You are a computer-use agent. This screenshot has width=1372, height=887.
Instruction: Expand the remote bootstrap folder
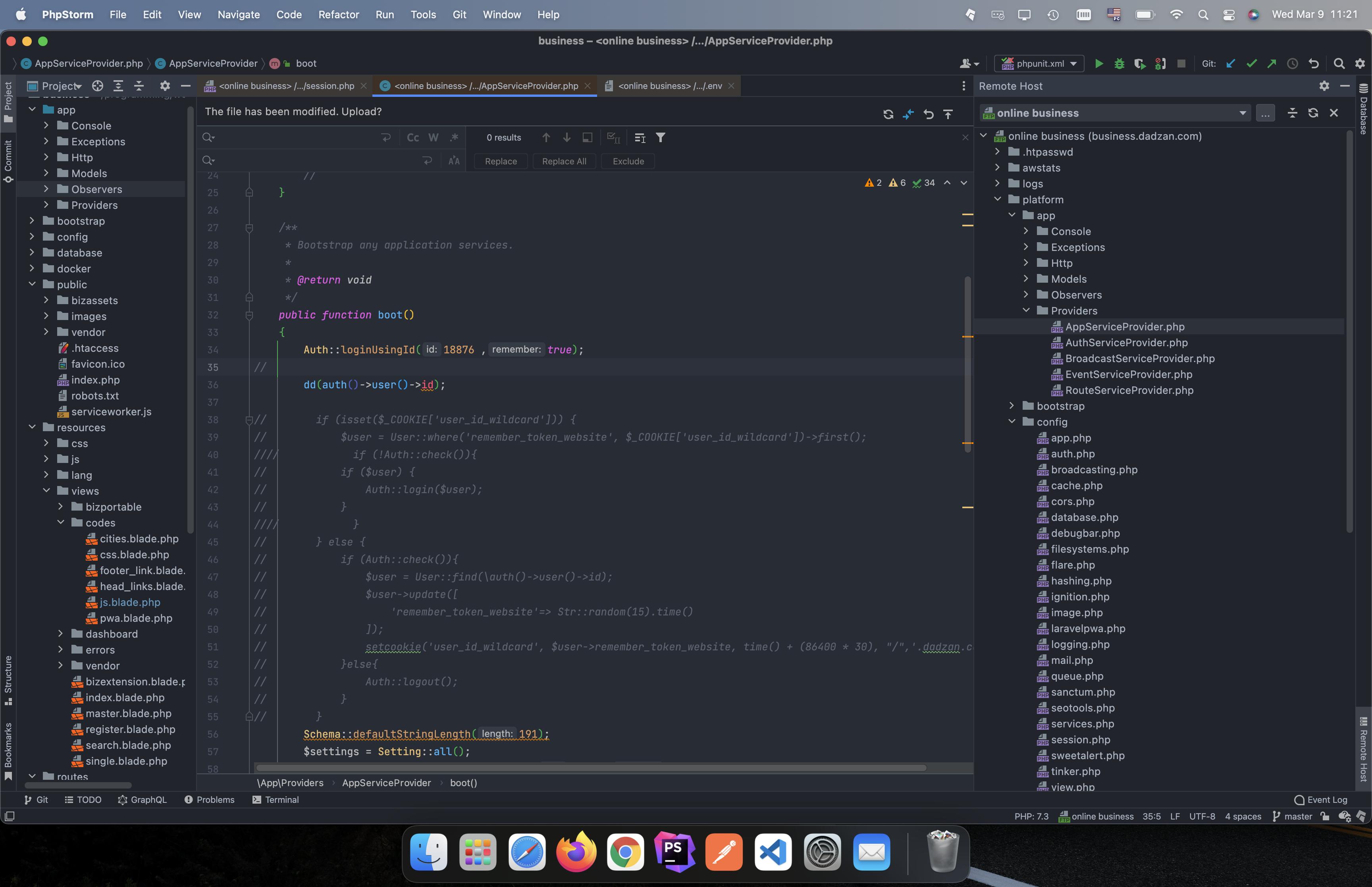point(1012,405)
